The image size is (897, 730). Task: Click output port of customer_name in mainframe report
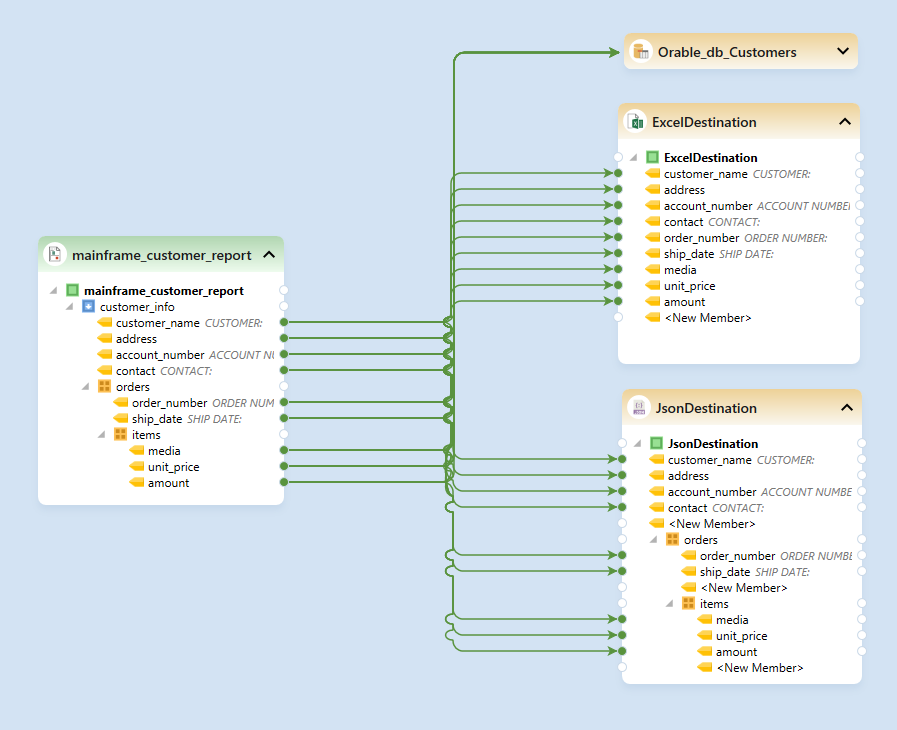(x=284, y=322)
